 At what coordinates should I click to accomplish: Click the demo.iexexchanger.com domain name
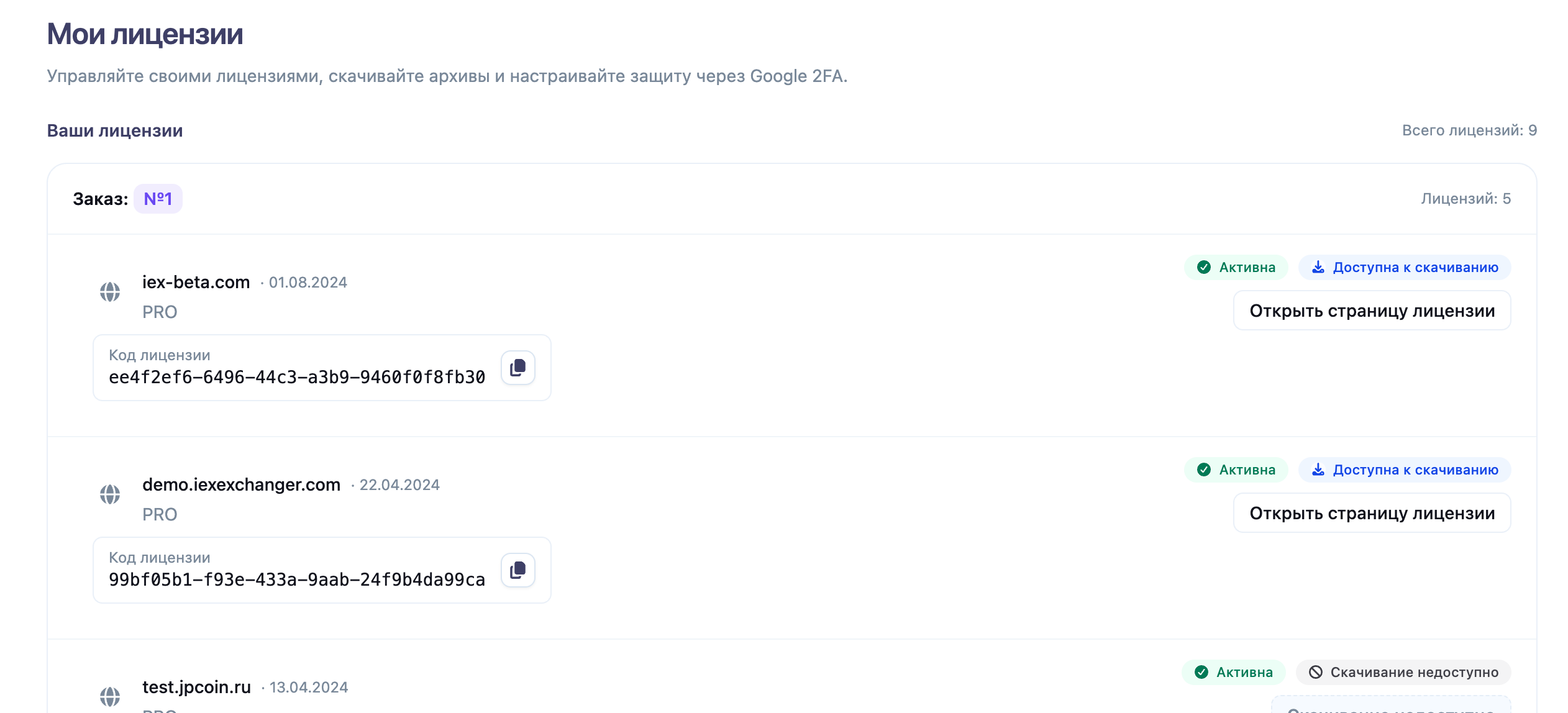tap(241, 485)
